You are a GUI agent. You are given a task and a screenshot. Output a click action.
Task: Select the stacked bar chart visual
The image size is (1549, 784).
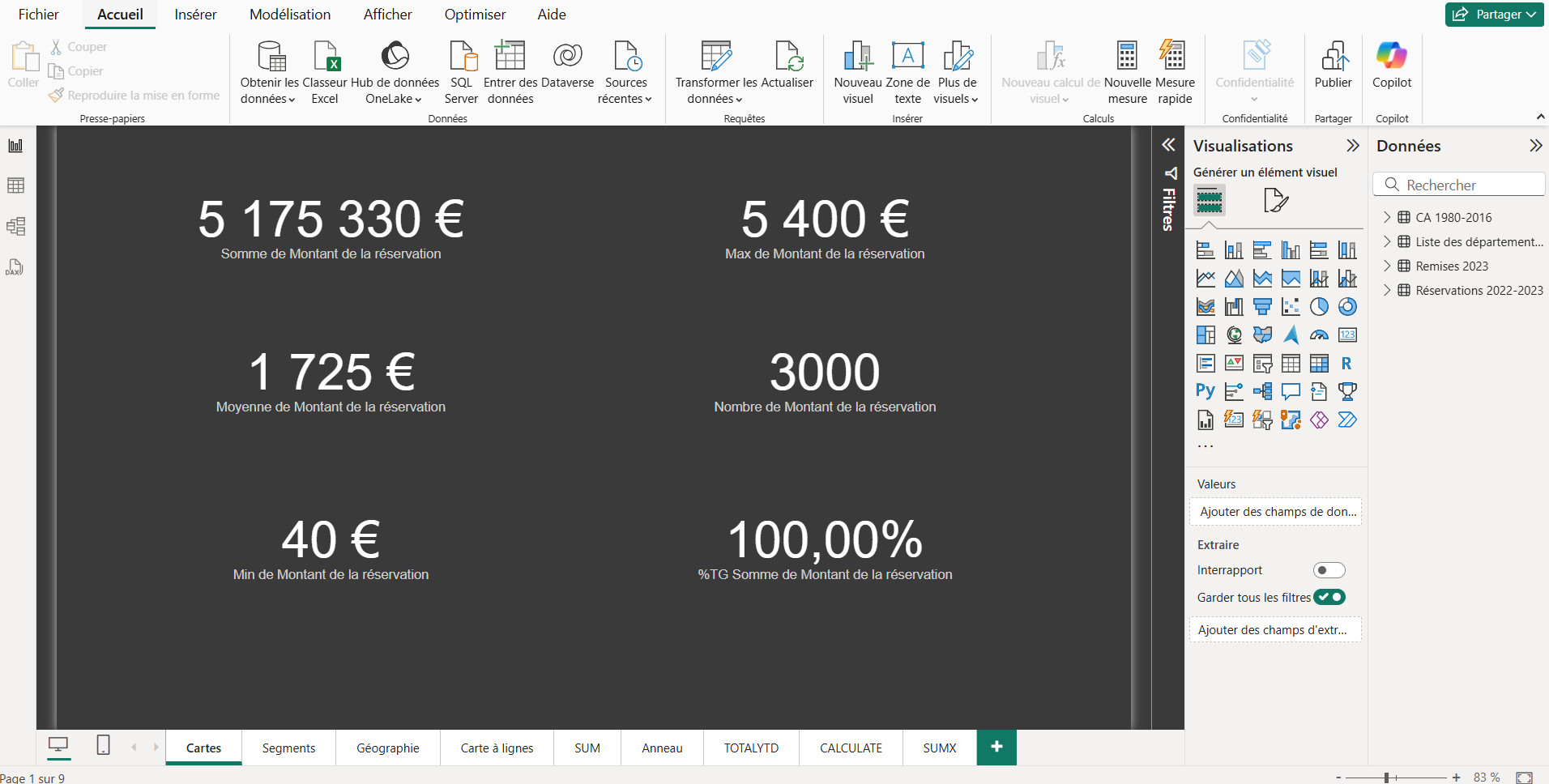coord(1205,250)
